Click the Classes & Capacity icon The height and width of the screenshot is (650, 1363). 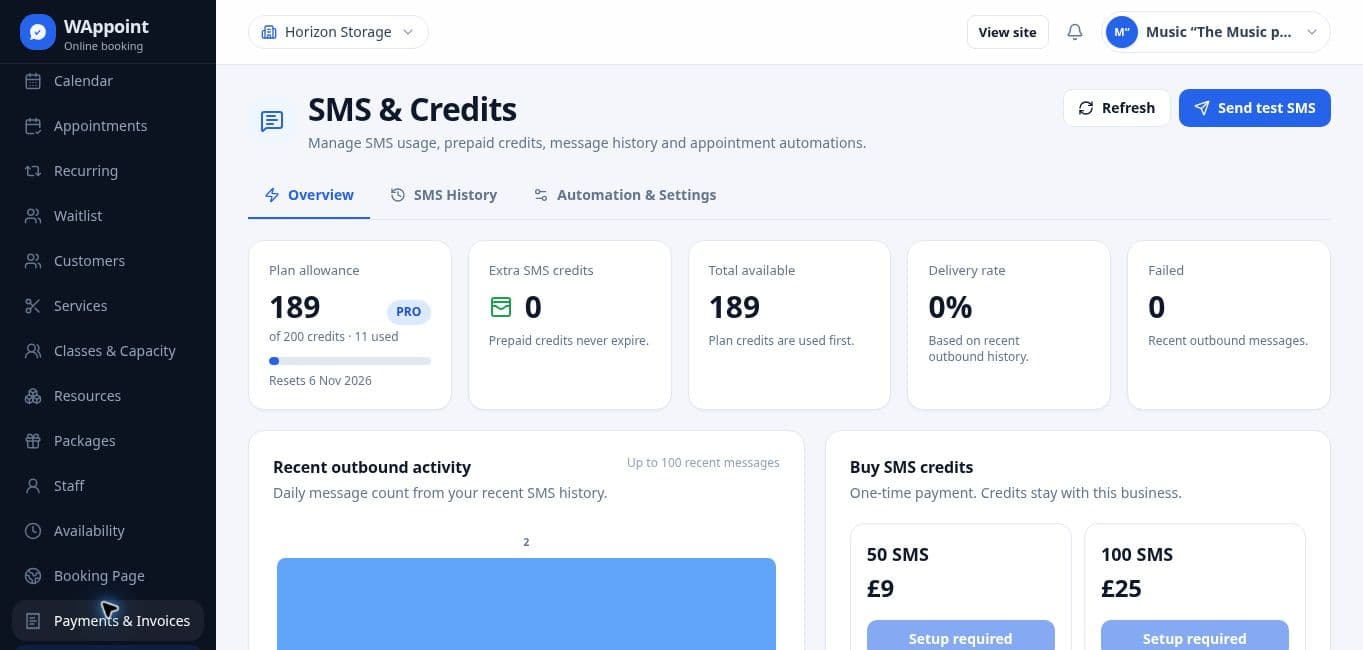coord(33,351)
